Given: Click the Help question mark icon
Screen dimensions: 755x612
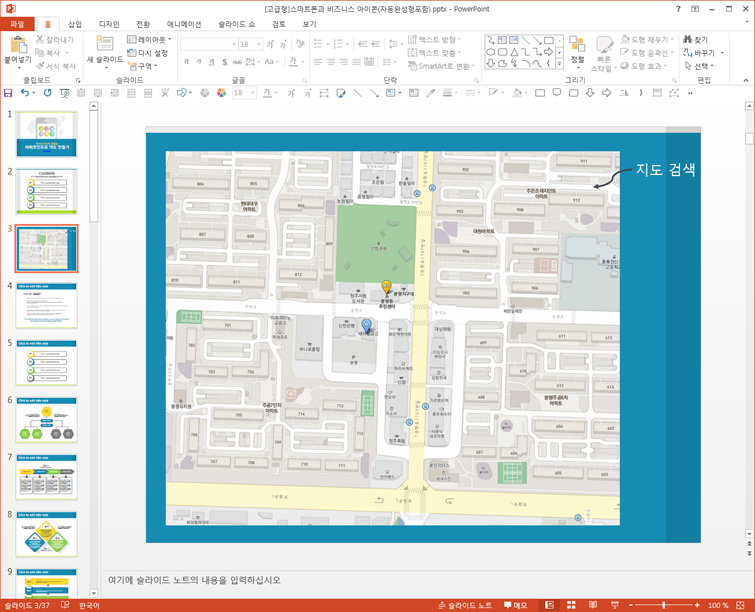Looking at the screenshot, I should click(x=678, y=9).
